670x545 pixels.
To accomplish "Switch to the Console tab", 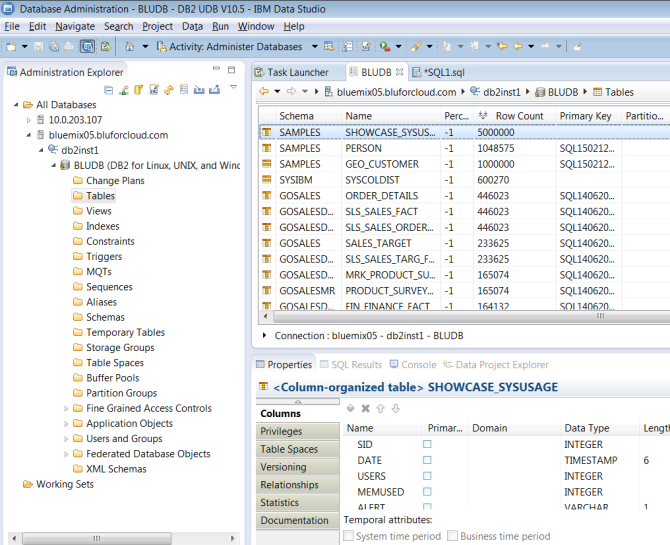I will [413, 365].
